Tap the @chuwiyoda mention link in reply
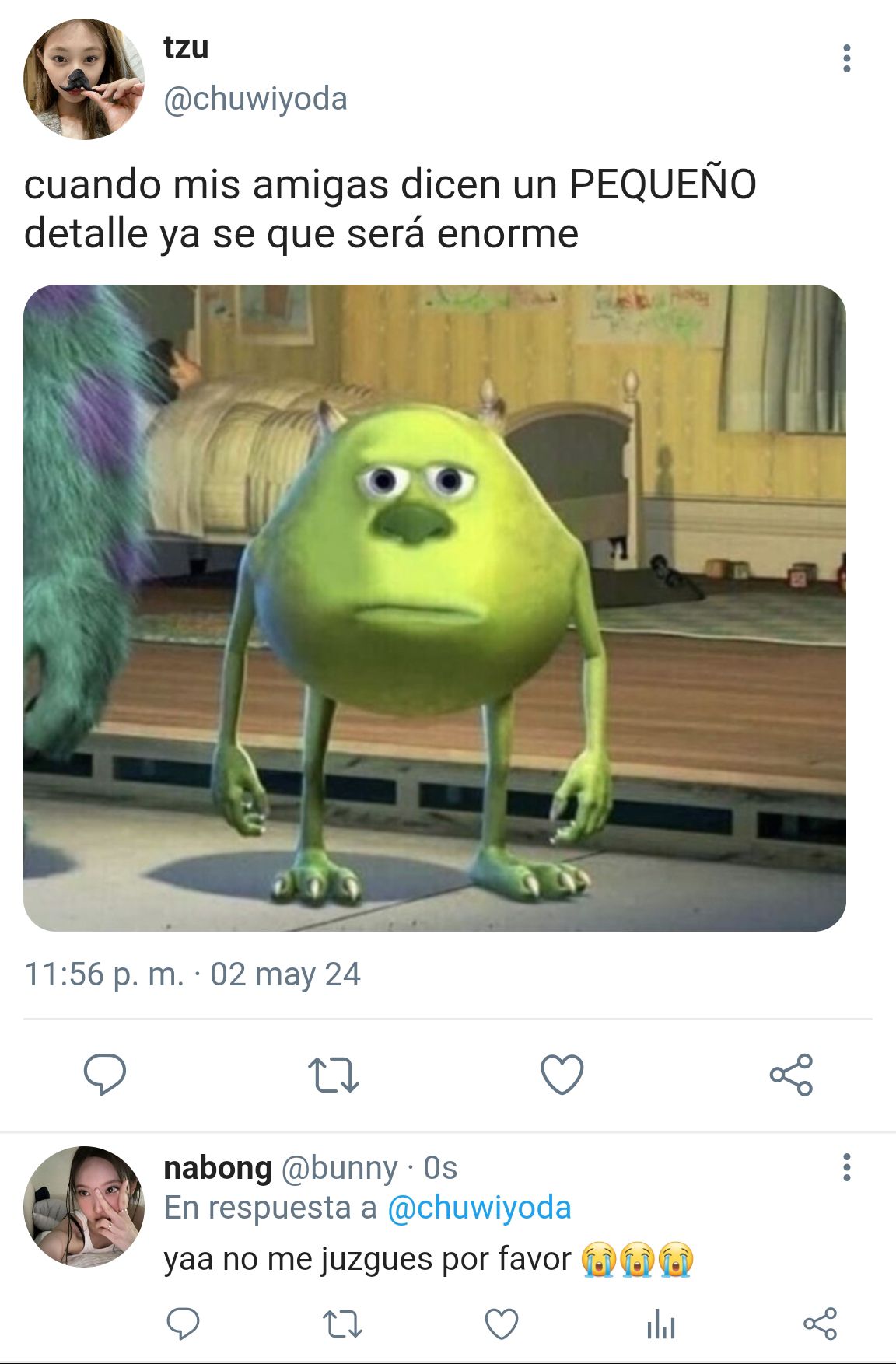This screenshot has height=1364, width=896. point(479,1208)
